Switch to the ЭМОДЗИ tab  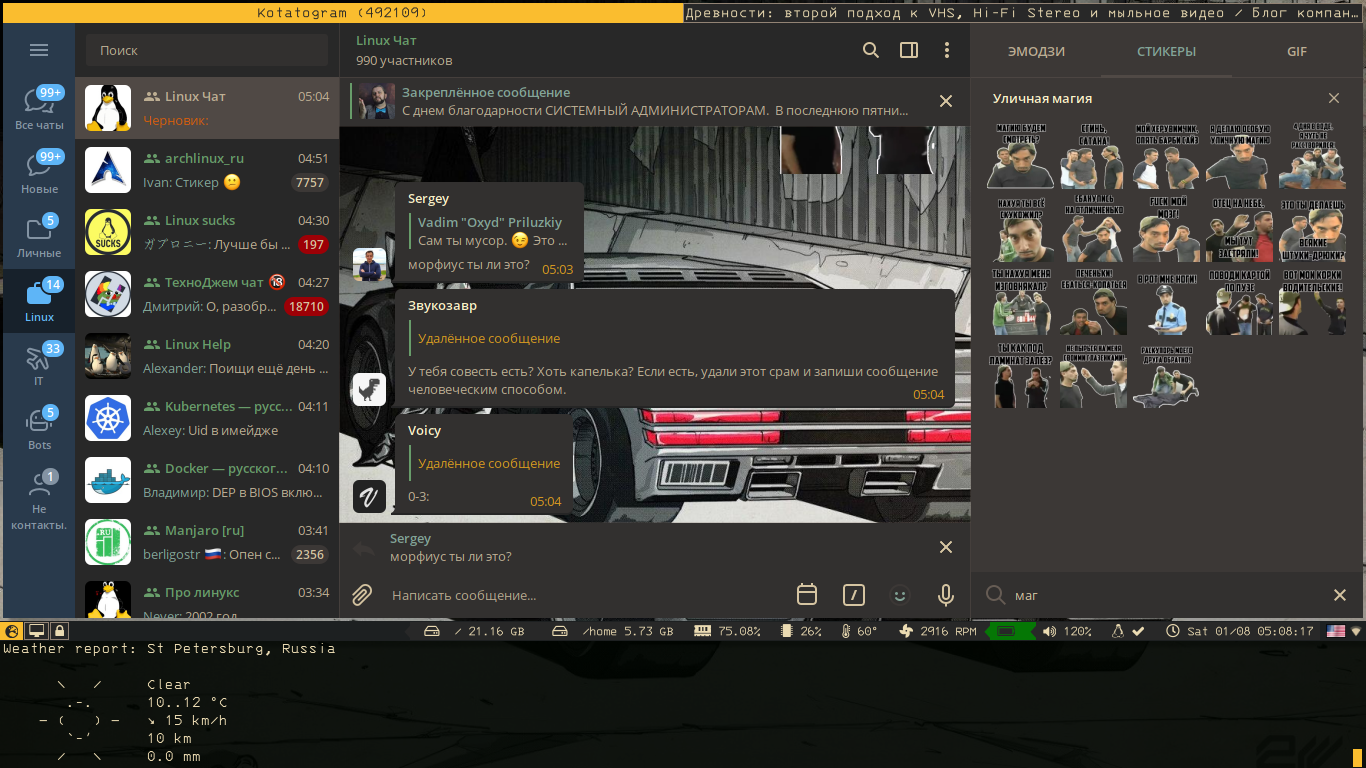[x=1036, y=52]
